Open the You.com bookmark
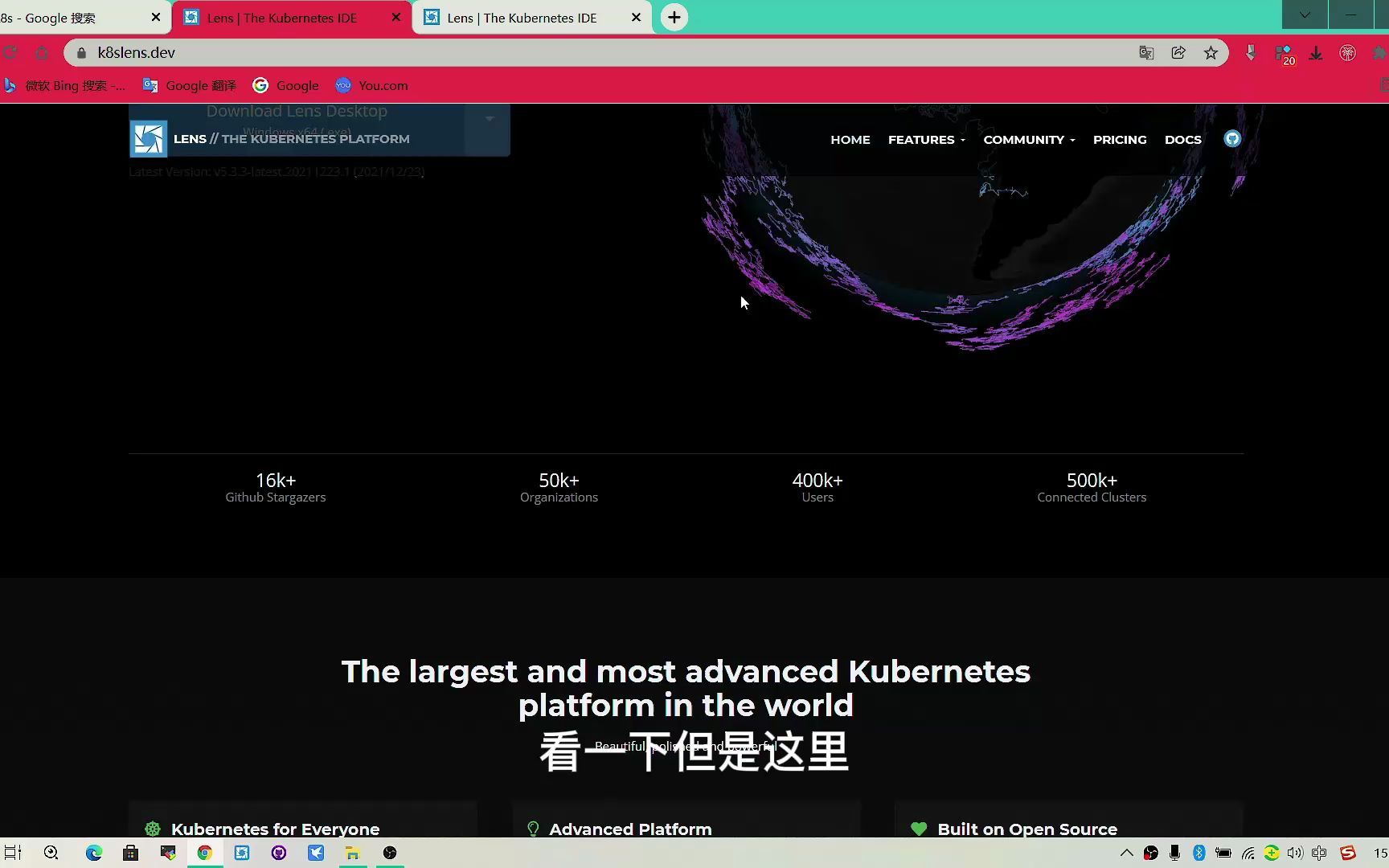 [371, 85]
